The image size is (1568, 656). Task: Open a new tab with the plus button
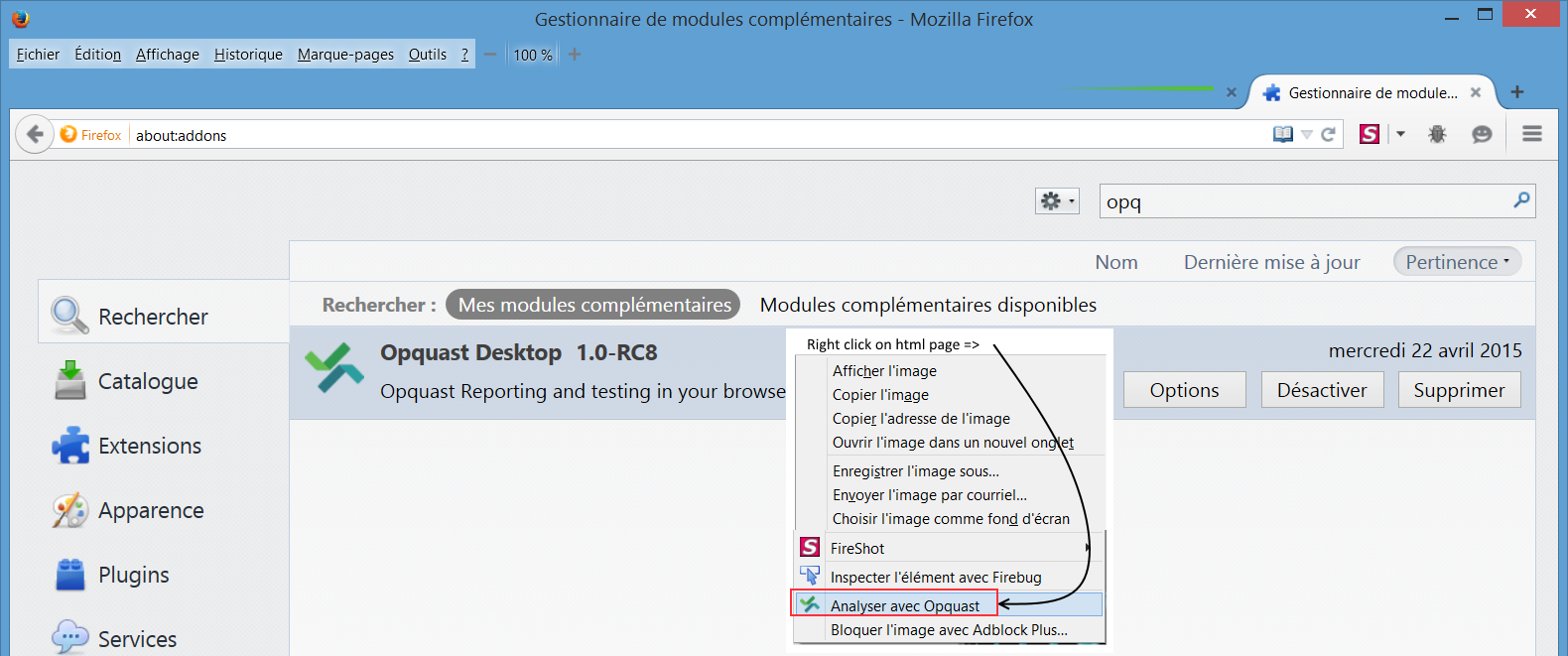tap(1517, 92)
